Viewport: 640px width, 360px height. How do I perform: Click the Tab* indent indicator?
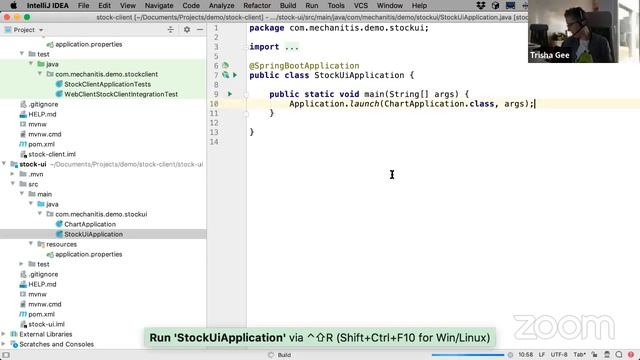pos(580,355)
